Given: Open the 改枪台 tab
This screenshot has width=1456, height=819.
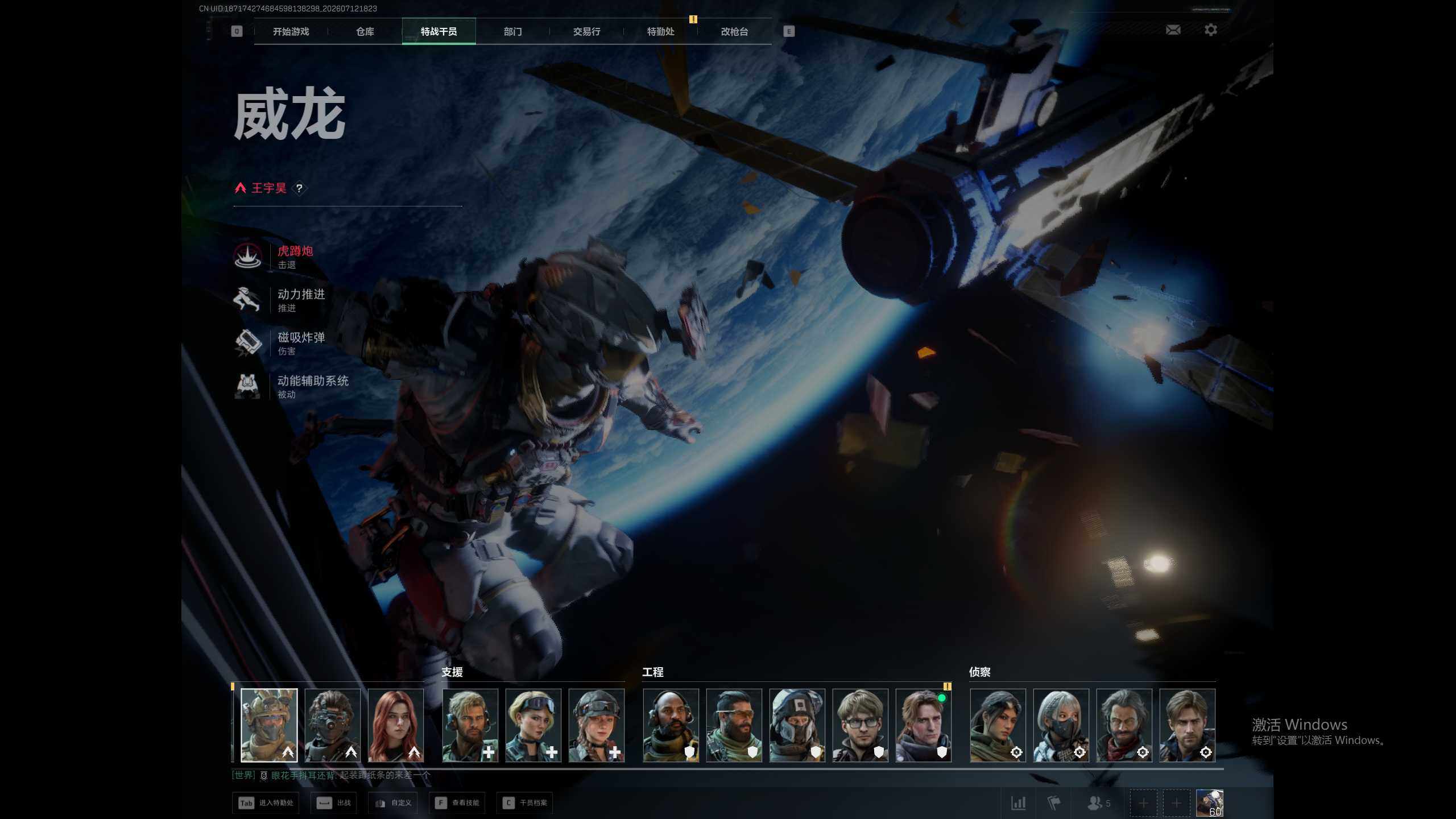Looking at the screenshot, I should click(735, 31).
